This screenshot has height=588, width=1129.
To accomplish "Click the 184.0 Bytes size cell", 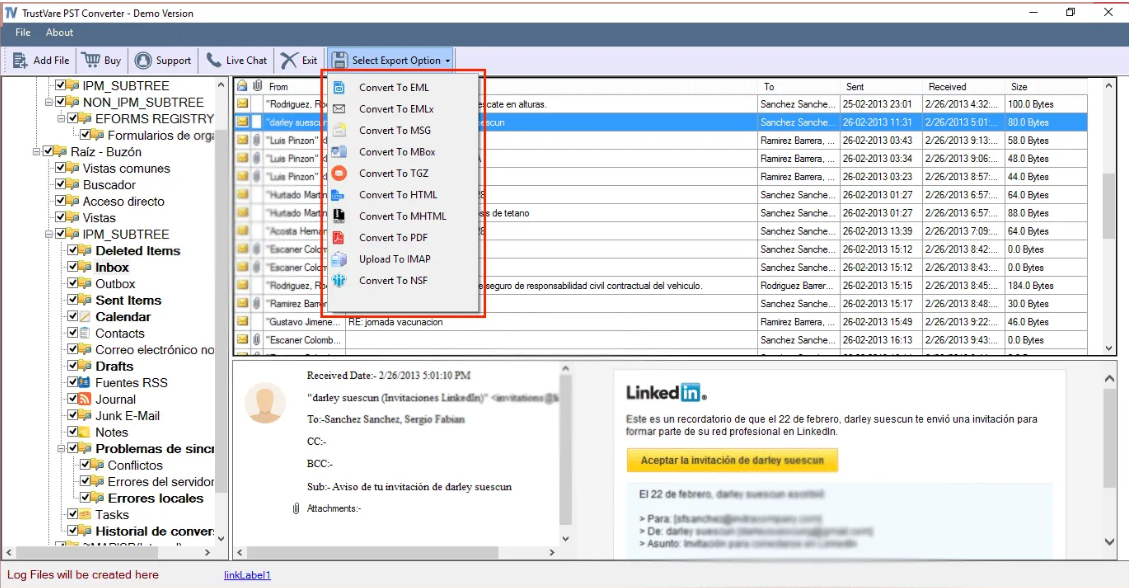I will 1045,286.
